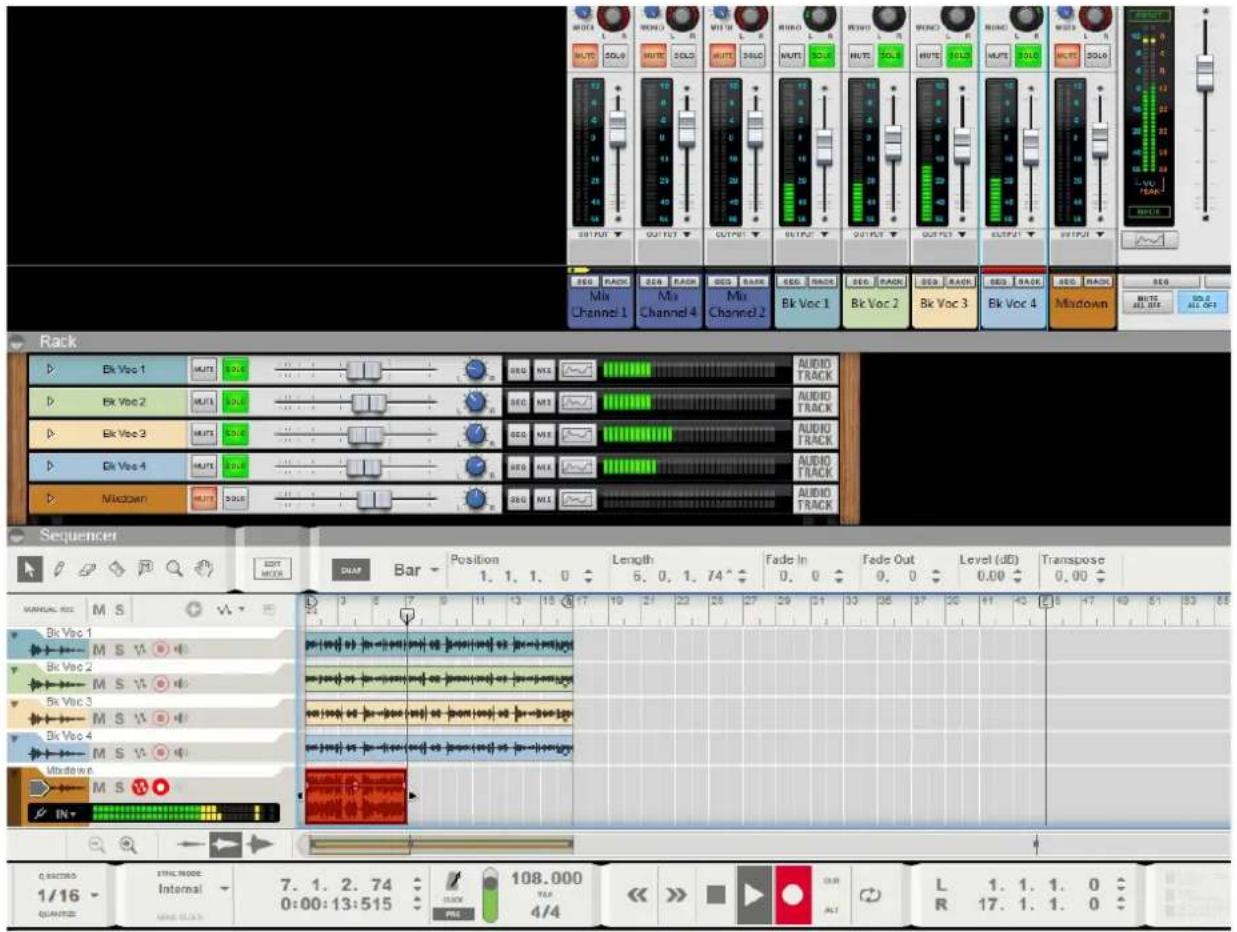Open the 1/16 quantize dropdown
1237x932 pixels.
click(69, 894)
